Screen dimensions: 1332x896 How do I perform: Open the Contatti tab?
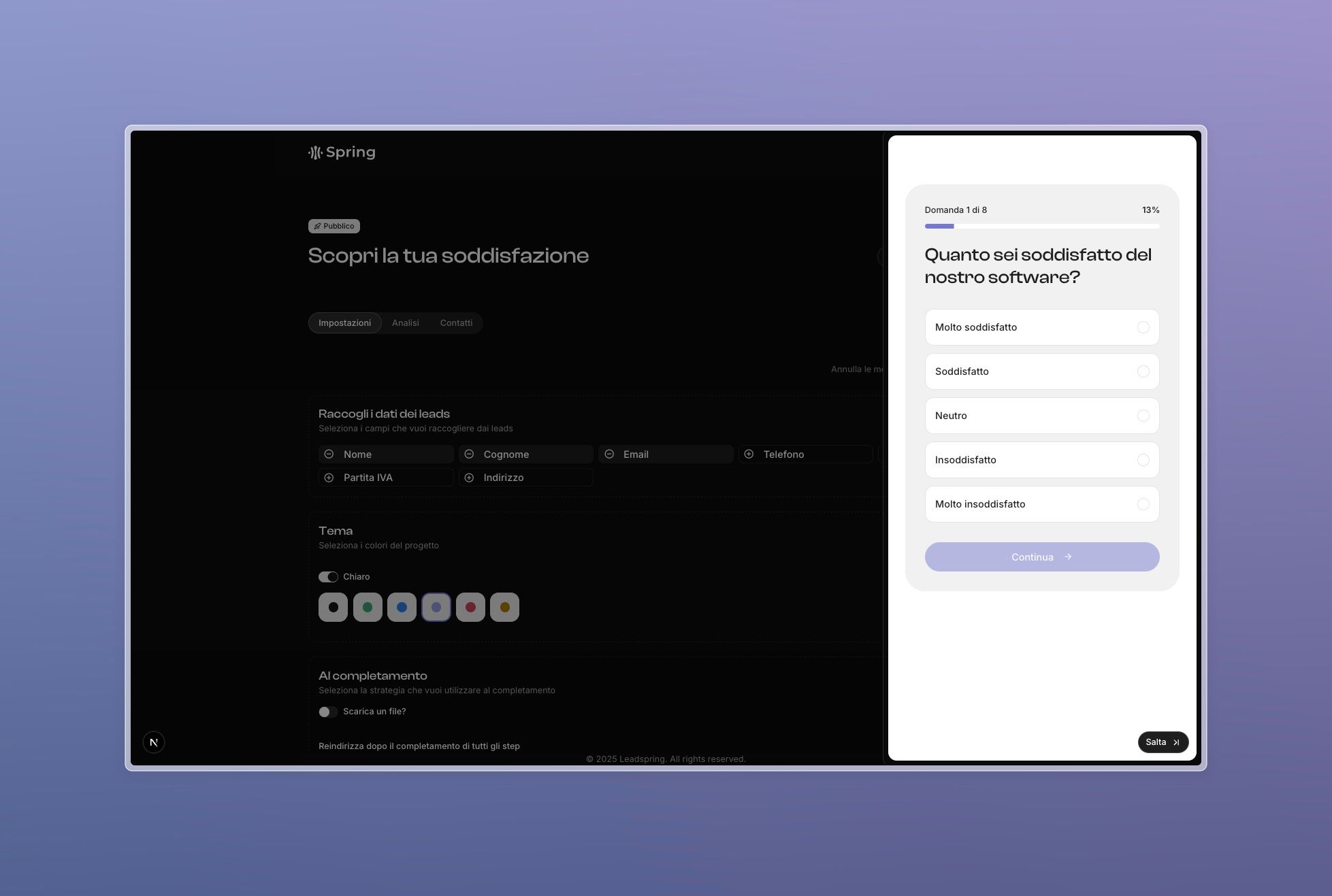[x=456, y=323]
